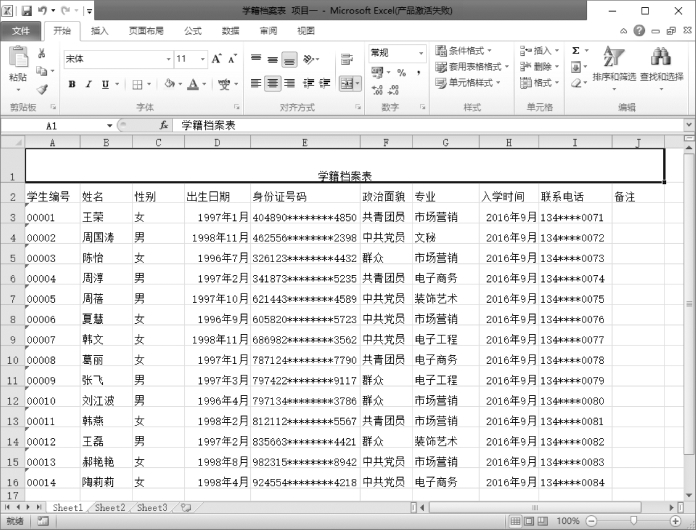Viewport: 696px width, 530px height.
Task: Decrease font size with small A icon
Action: click(x=233, y=59)
